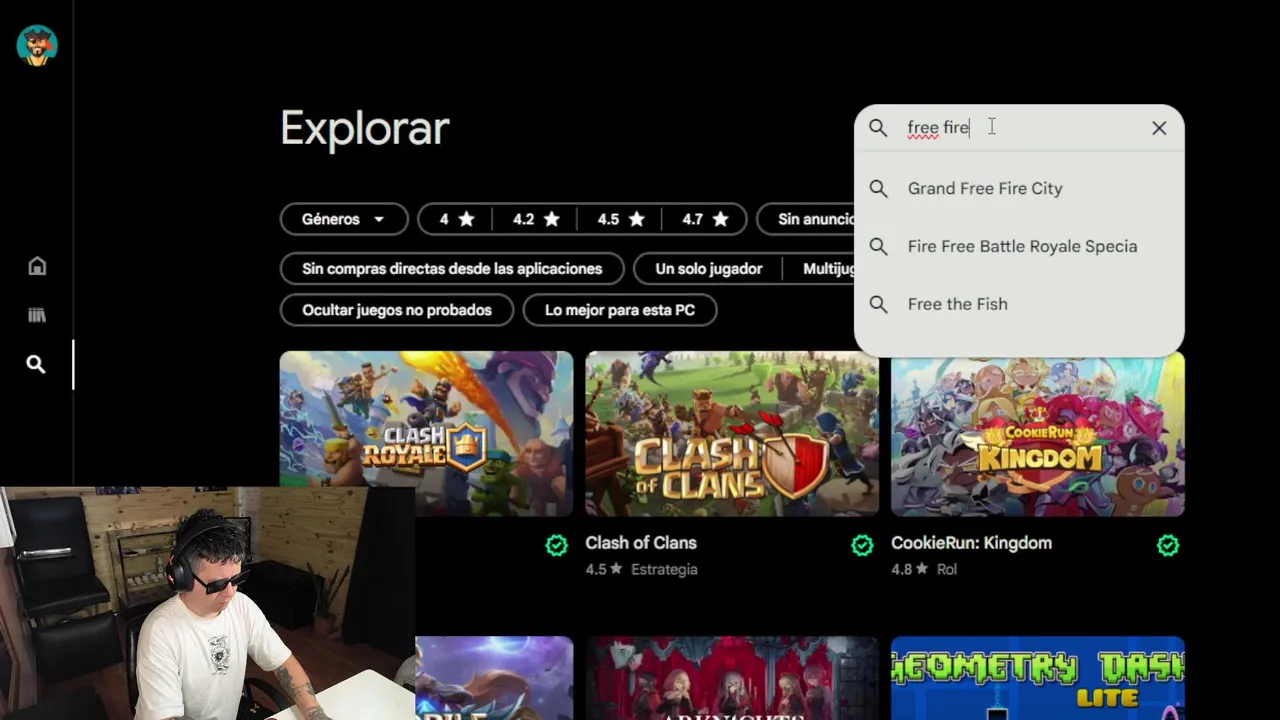Click the Rol genre text
Screen dimensions: 1280x720
[947, 569]
